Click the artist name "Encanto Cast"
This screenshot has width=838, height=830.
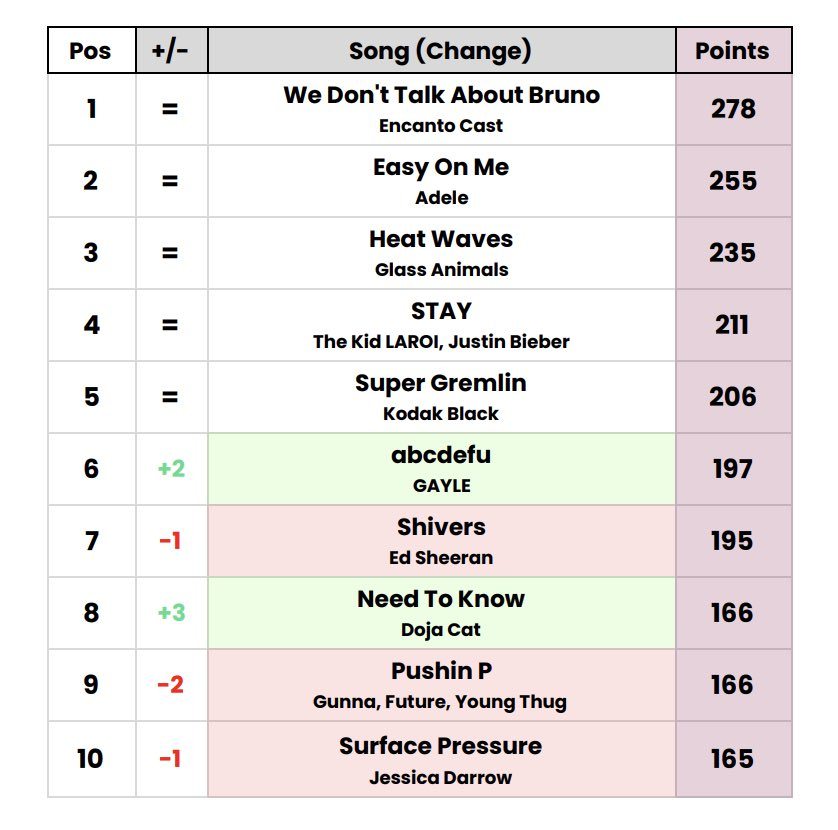(441, 126)
